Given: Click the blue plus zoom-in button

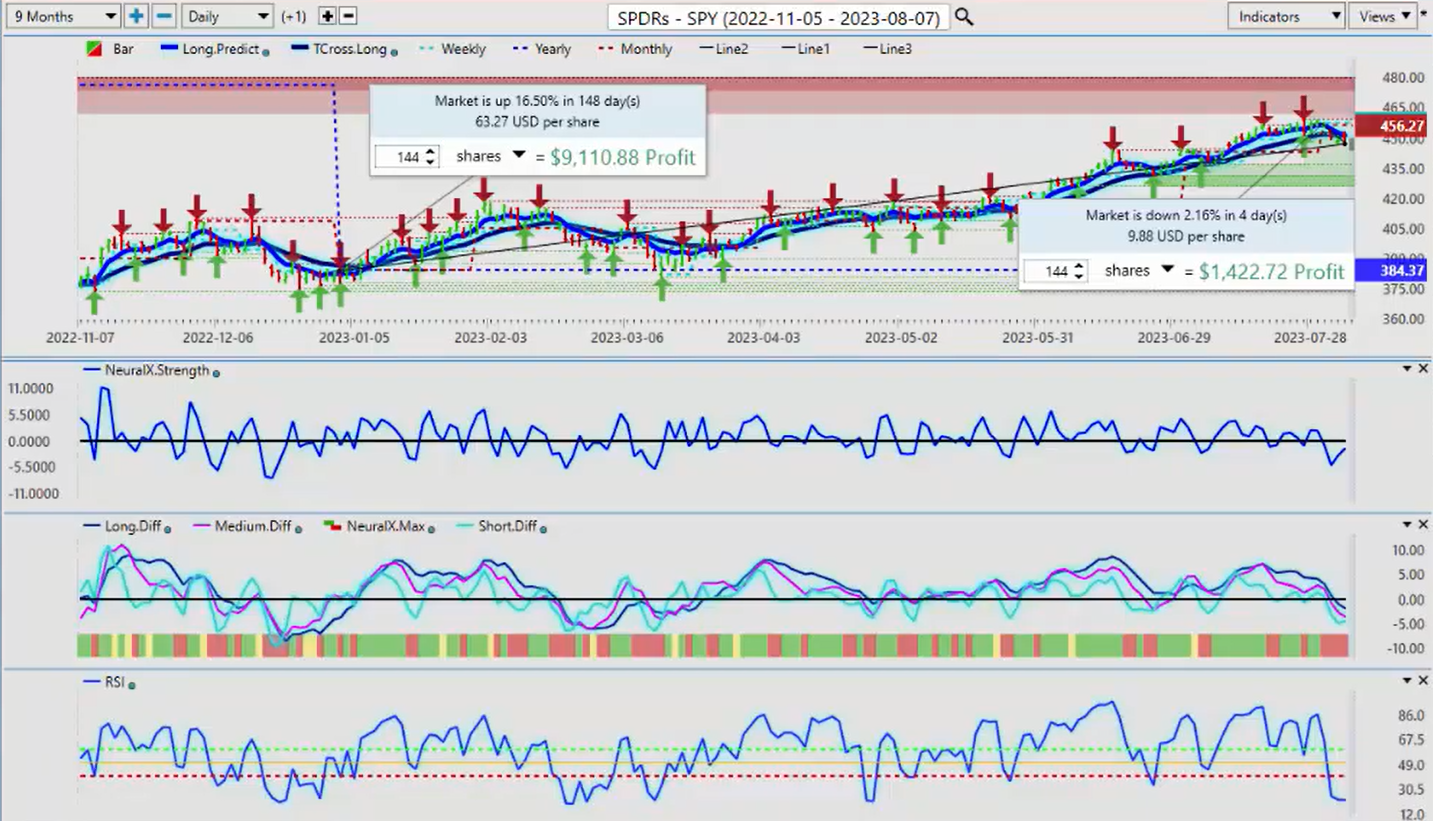Looking at the screenshot, I should pos(136,16).
